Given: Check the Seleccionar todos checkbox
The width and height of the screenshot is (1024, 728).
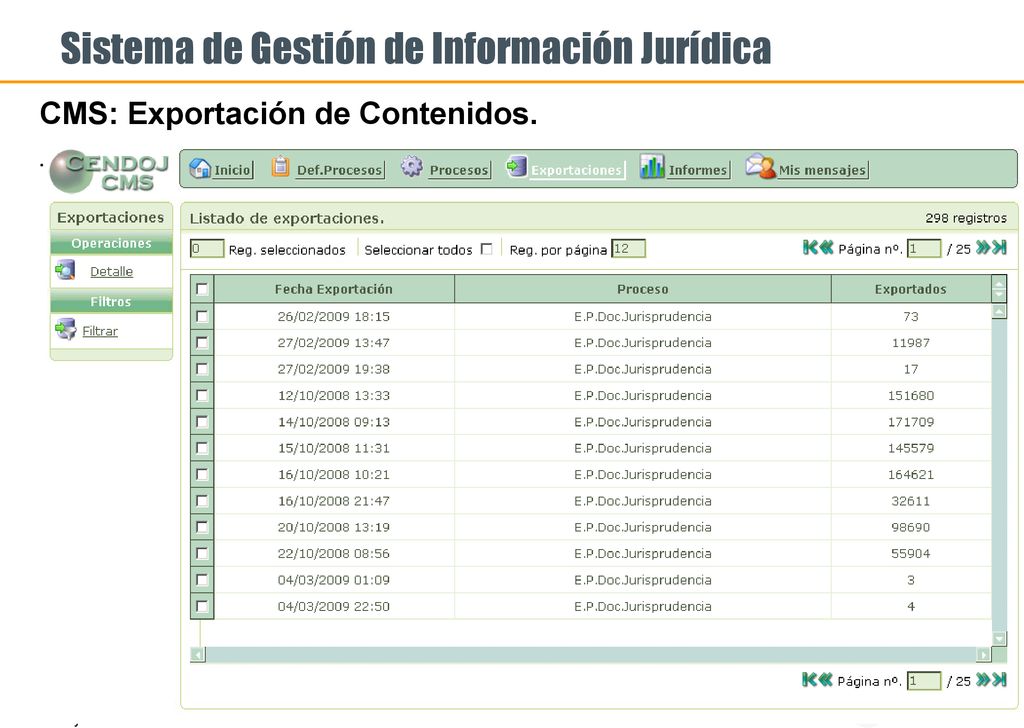Looking at the screenshot, I should [x=487, y=249].
